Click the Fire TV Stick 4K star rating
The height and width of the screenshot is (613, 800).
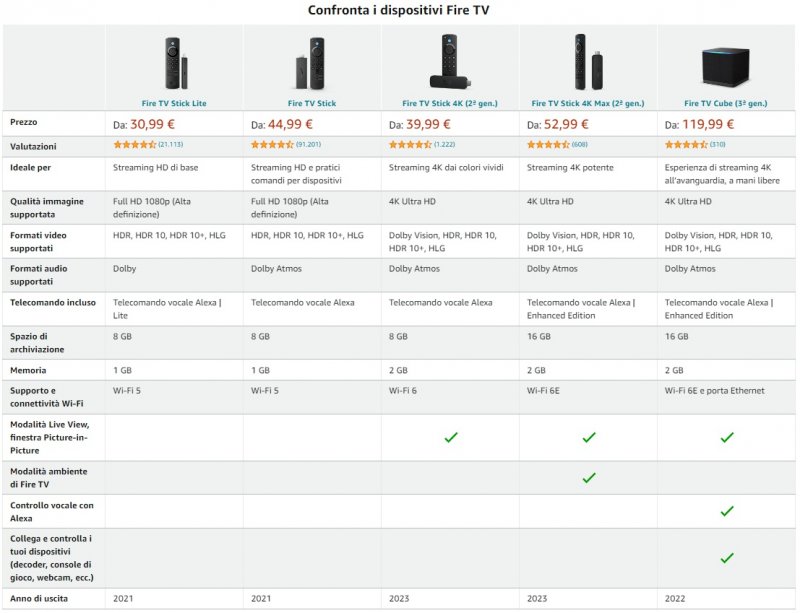(410, 145)
